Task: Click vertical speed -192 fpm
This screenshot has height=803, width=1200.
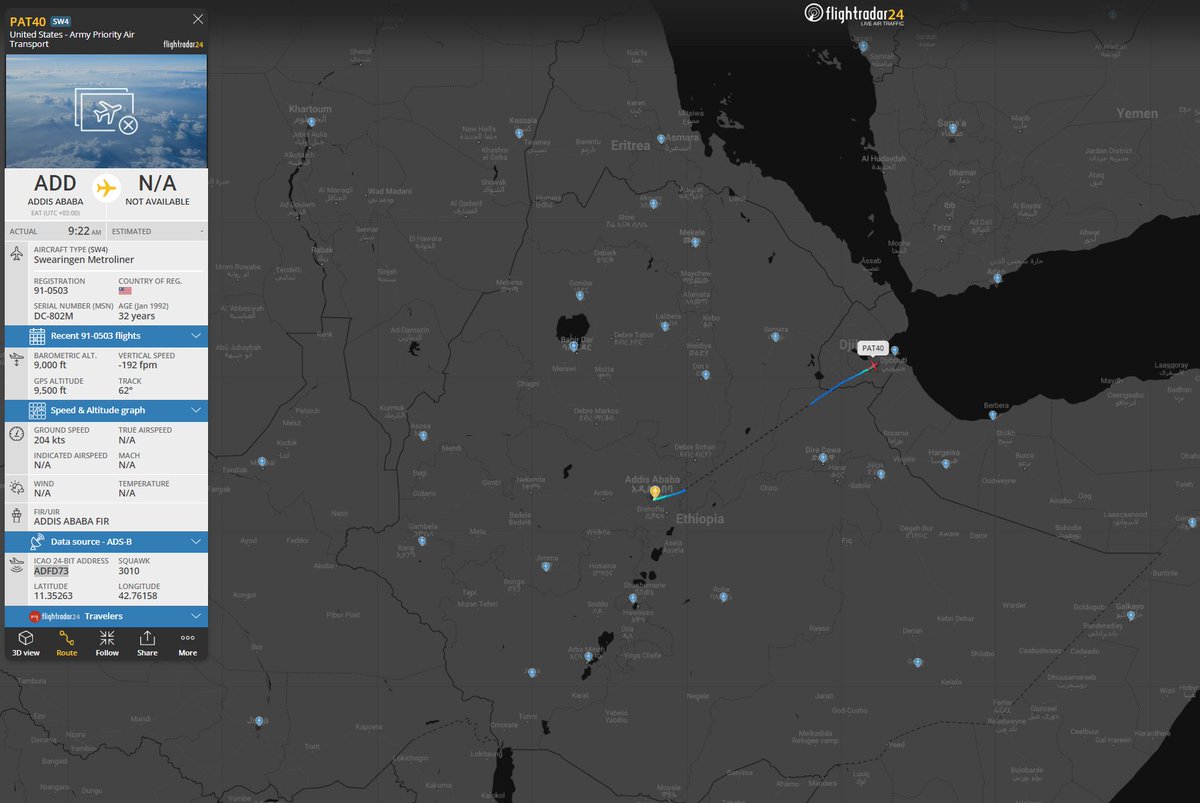Action: (x=137, y=365)
